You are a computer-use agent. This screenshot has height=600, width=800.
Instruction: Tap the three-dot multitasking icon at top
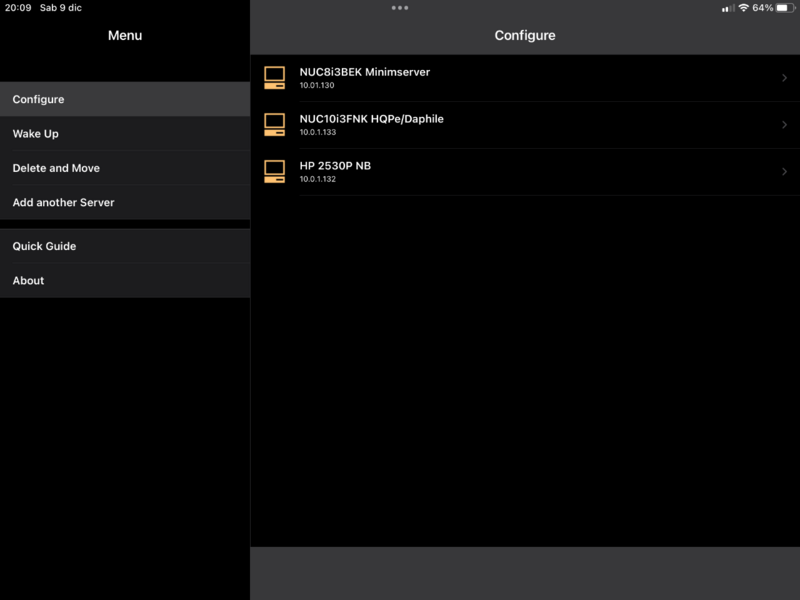point(400,8)
